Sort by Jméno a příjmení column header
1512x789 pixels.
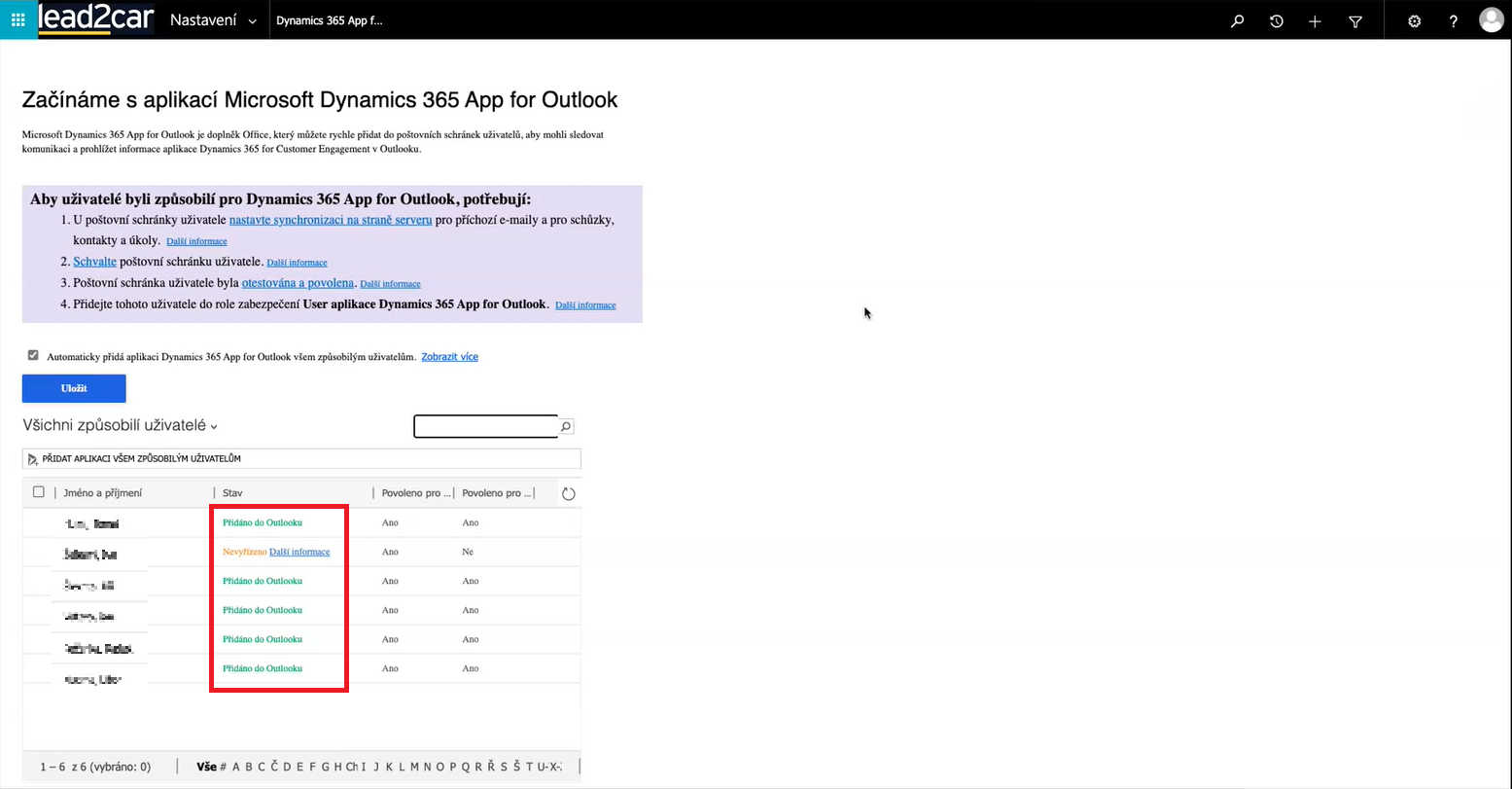click(x=102, y=493)
